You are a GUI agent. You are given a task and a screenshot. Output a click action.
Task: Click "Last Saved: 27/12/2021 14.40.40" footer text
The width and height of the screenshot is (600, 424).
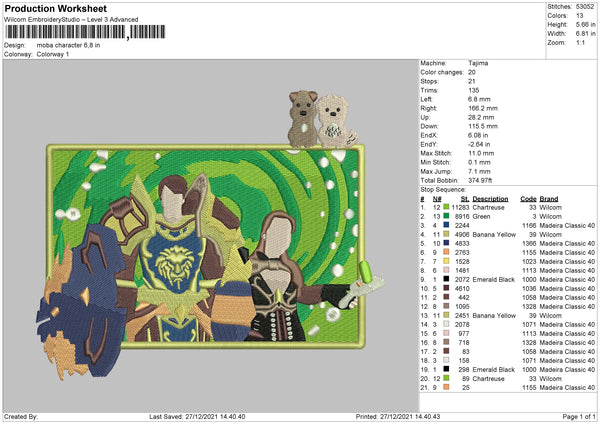(197, 417)
